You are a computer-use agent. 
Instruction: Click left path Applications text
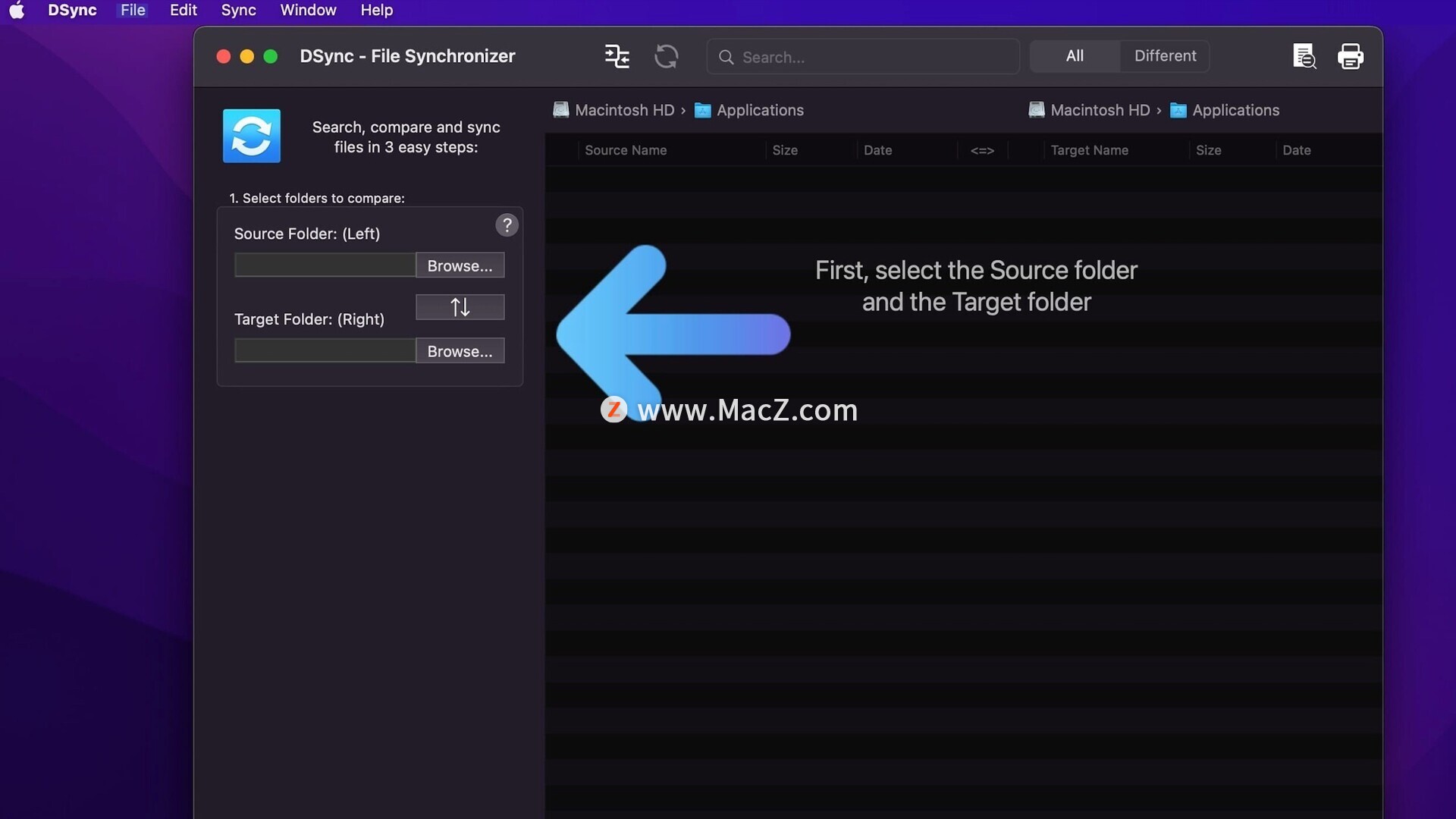point(760,110)
